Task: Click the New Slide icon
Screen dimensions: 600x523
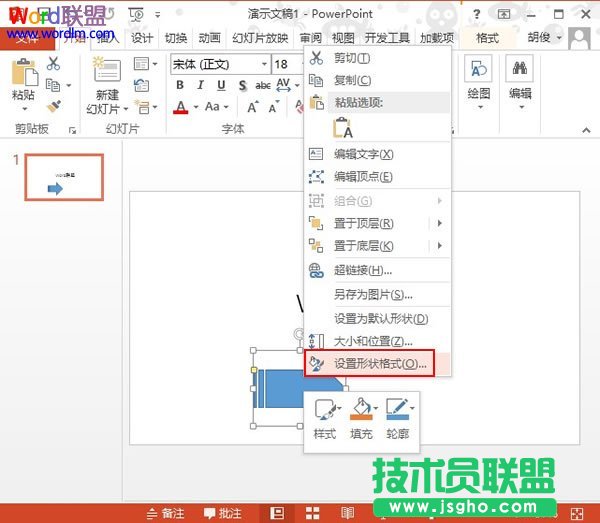Action: tap(107, 69)
